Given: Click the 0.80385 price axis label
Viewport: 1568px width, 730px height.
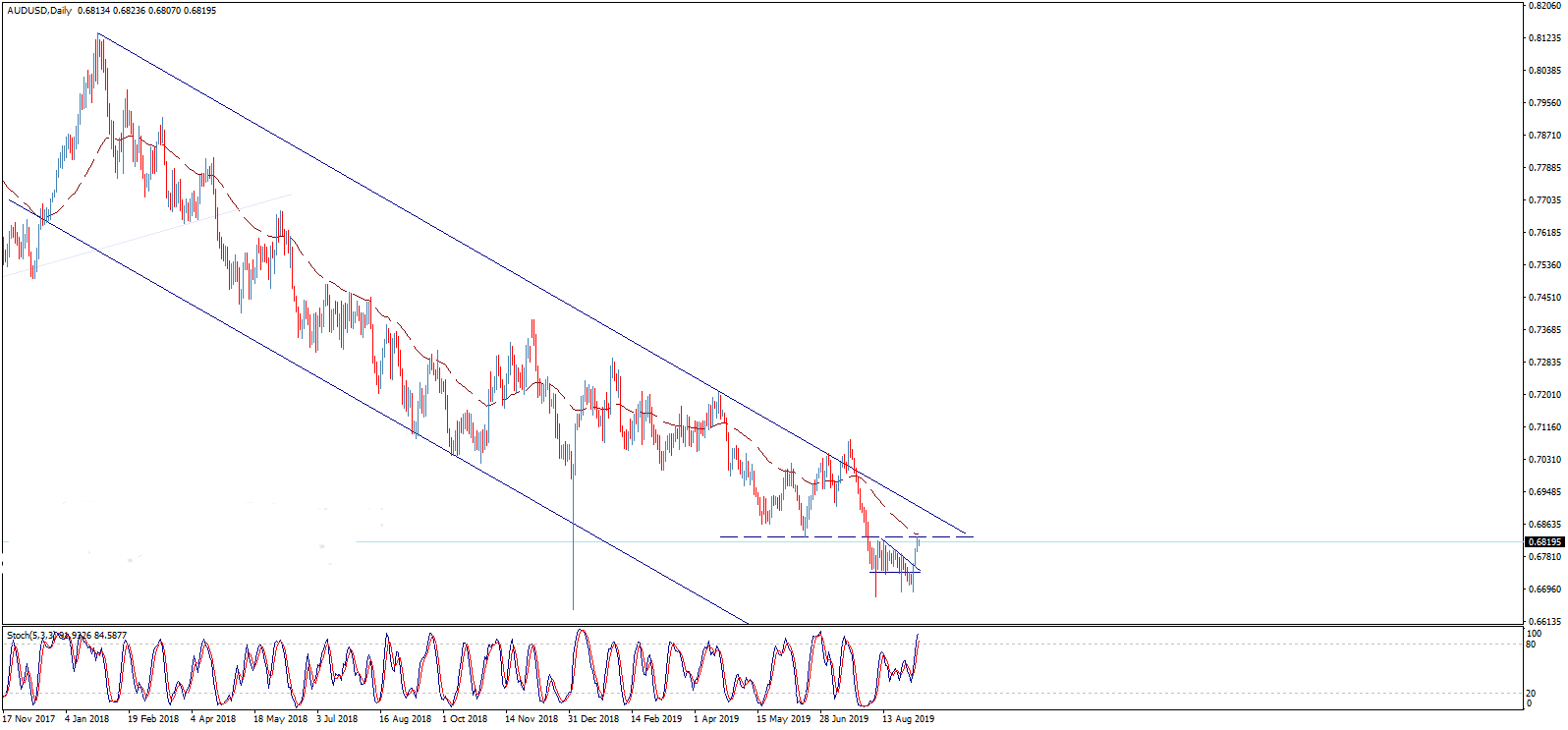Looking at the screenshot, I should [1545, 71].
